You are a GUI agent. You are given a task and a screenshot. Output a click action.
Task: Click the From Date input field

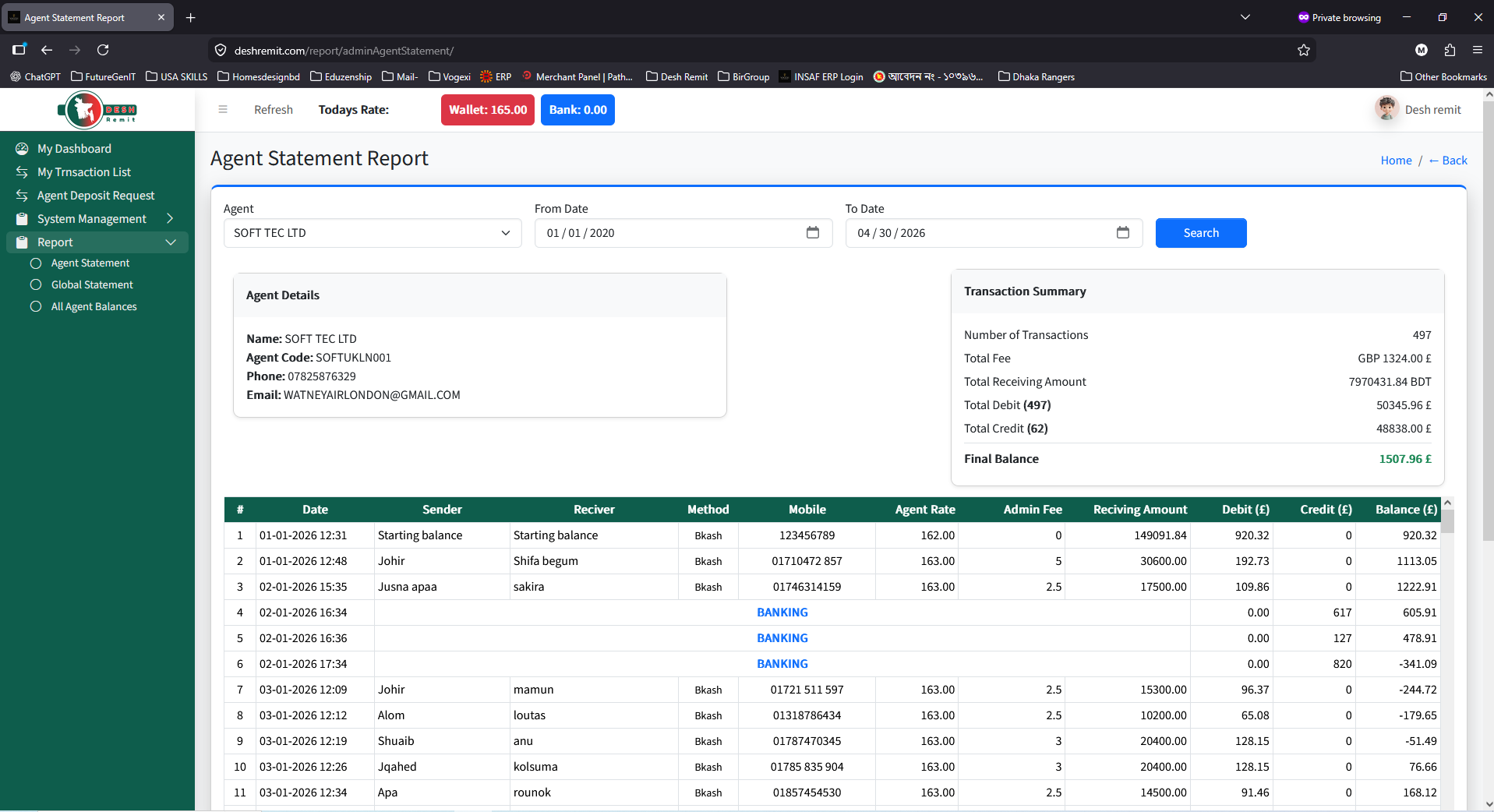(x=683, y=233)
